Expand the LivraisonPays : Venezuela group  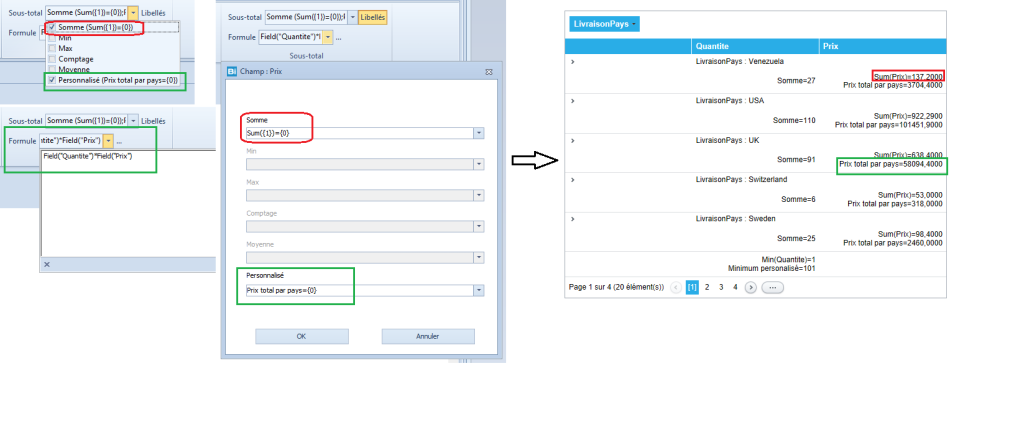pyautogui.click(x=573, y=61)
